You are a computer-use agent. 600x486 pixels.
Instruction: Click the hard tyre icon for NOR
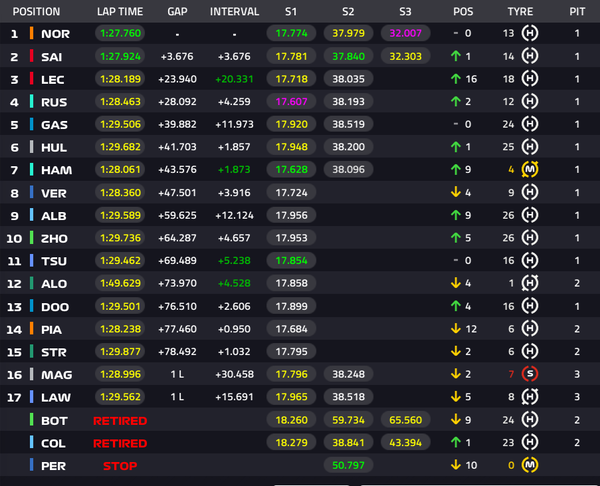pos(530,33)
